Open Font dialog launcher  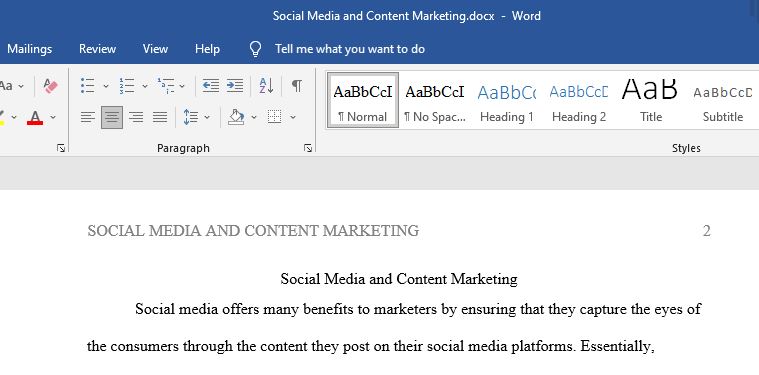click(x=61, y=148)
